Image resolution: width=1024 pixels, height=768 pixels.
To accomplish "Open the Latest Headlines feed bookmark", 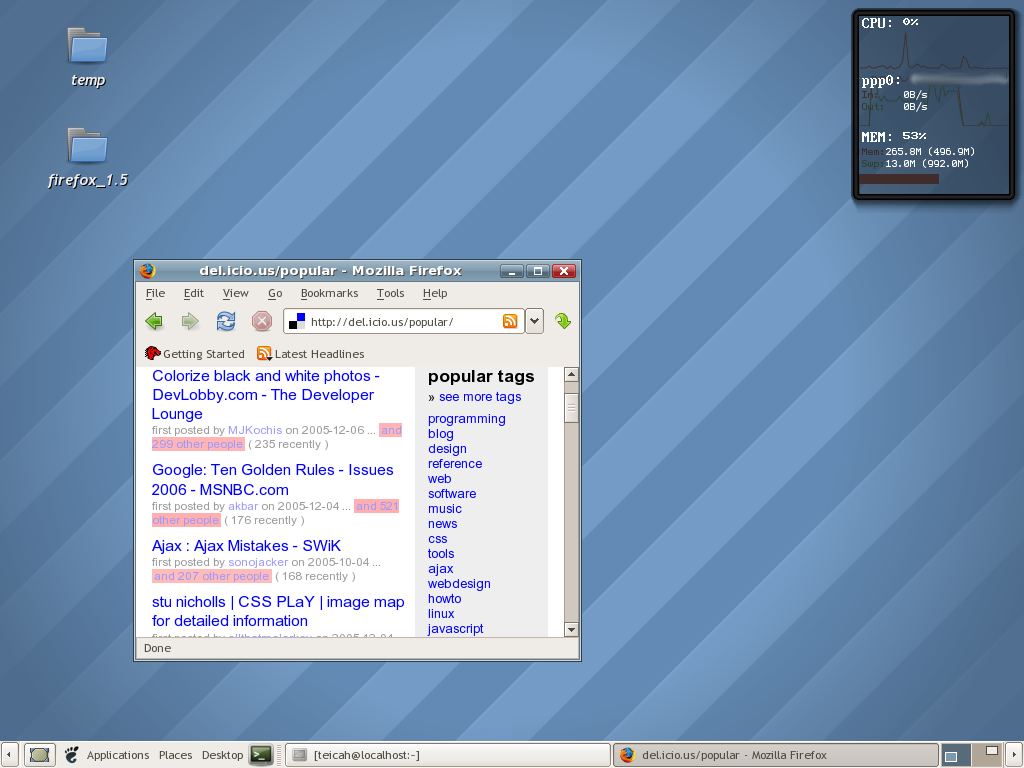I will (311, 353).
